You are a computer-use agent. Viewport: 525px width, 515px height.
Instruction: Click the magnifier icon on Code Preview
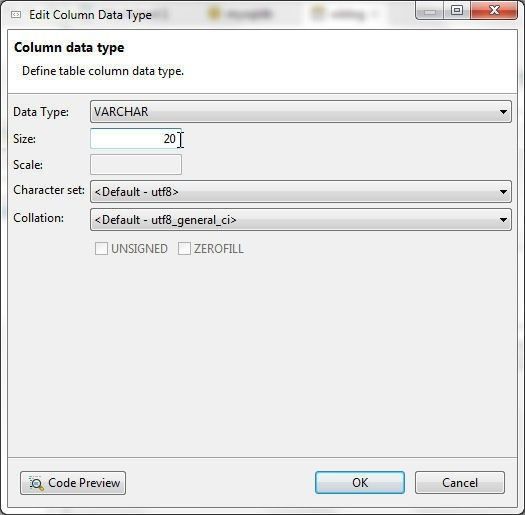pos(36,483)
